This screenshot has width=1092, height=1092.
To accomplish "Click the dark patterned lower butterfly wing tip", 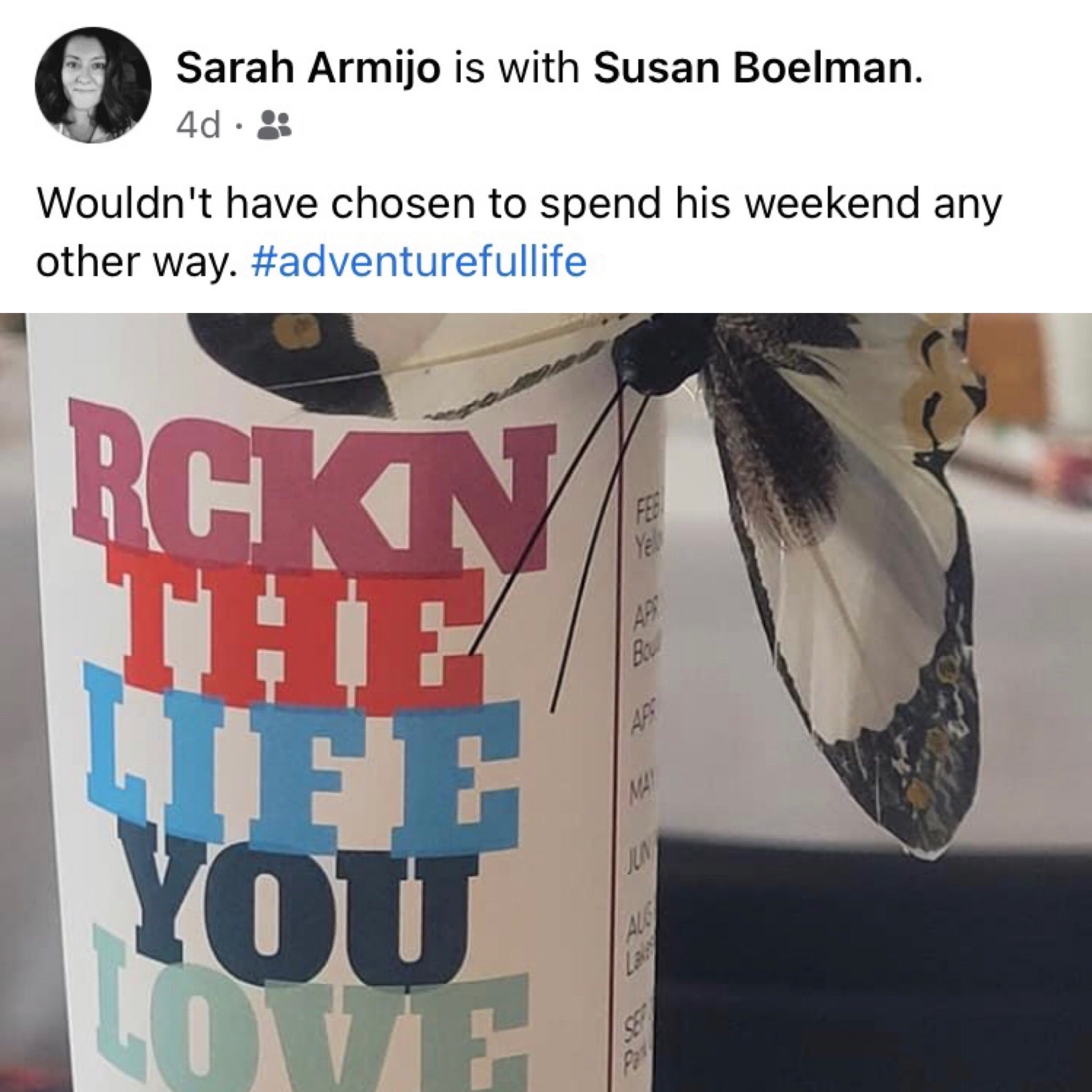I will click(x=927, y=757).
